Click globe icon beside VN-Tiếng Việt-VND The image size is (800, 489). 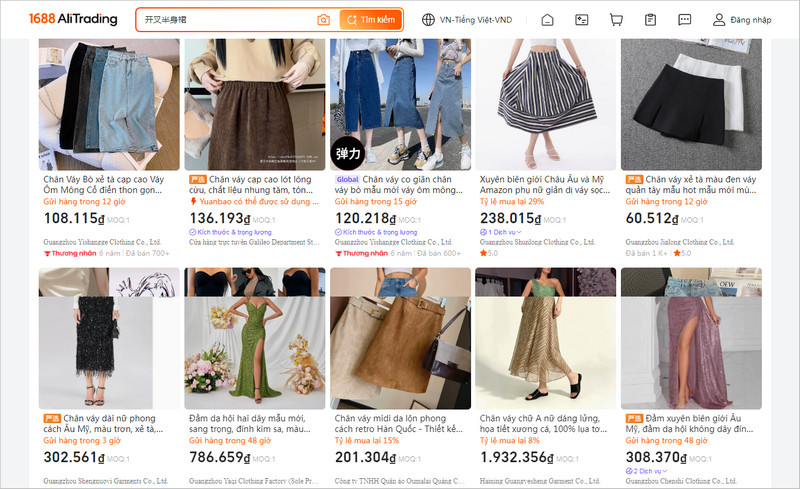428,20
